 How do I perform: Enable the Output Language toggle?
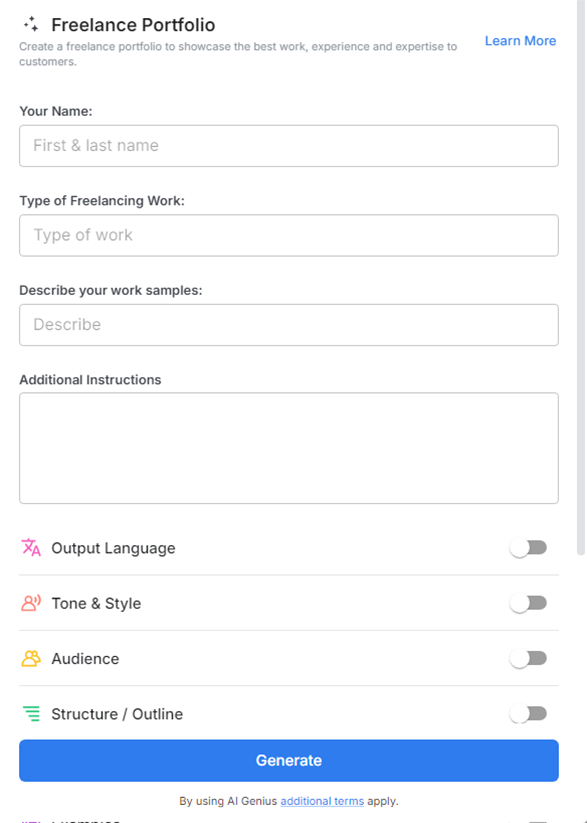click(528, 547)
